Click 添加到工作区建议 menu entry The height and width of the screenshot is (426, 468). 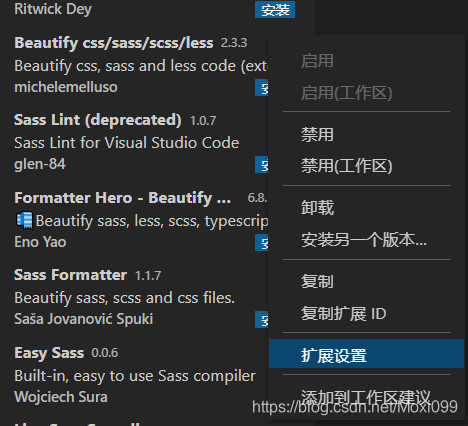tap(366, 397)
